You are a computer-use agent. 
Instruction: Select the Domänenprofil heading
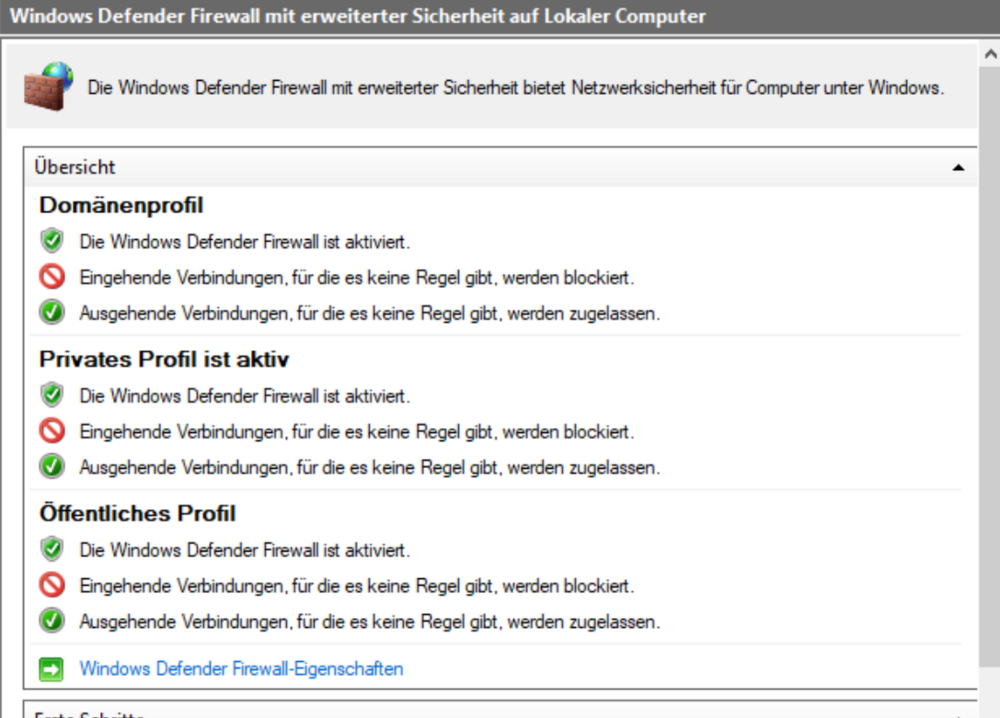coord(121,205)
